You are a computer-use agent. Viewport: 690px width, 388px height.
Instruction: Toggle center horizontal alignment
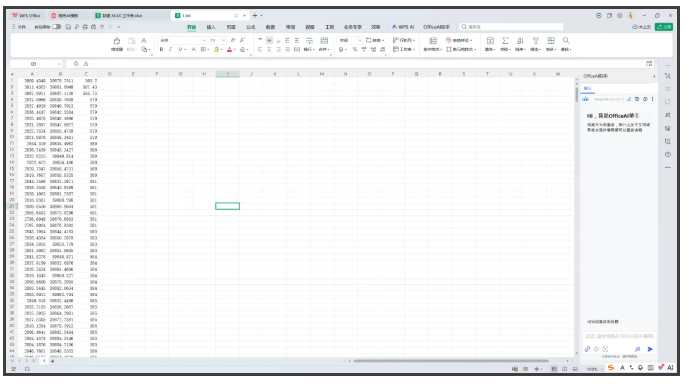pyautogui.click(x=269, y=50)
